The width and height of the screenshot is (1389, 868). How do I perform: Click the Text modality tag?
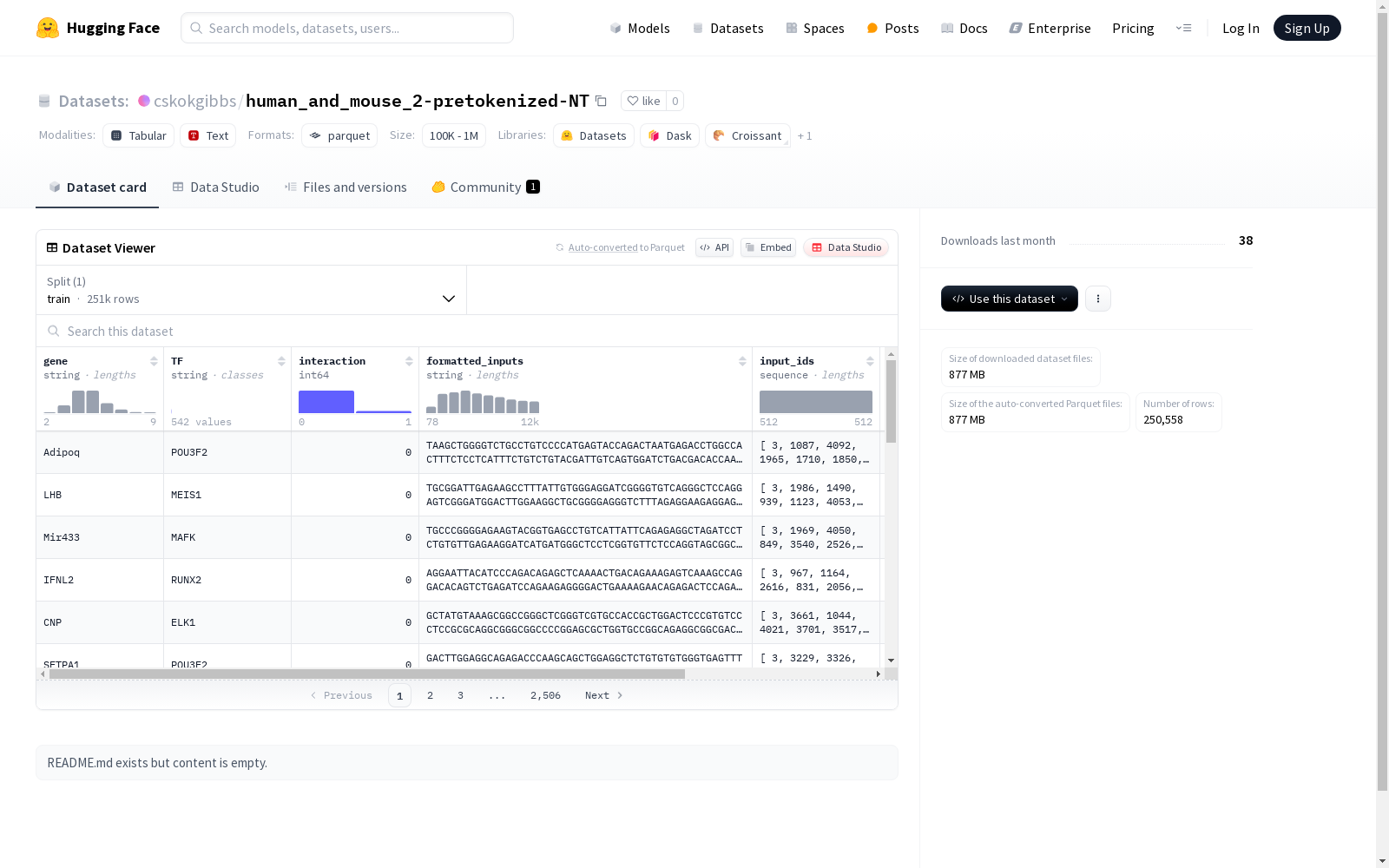[x=208, y=135]
